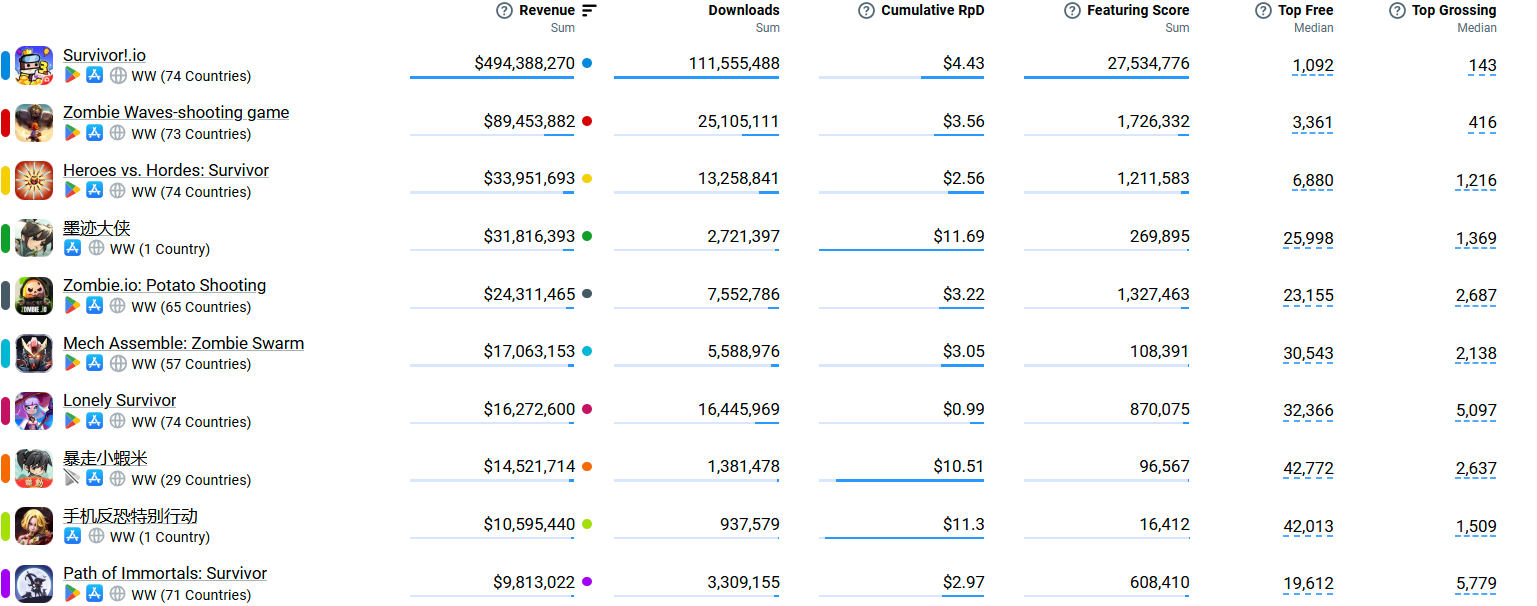The height and width of the screenshot is (606, 1537).
Task: Open the Lonely Survivor app link
Action: click(120, 400)
